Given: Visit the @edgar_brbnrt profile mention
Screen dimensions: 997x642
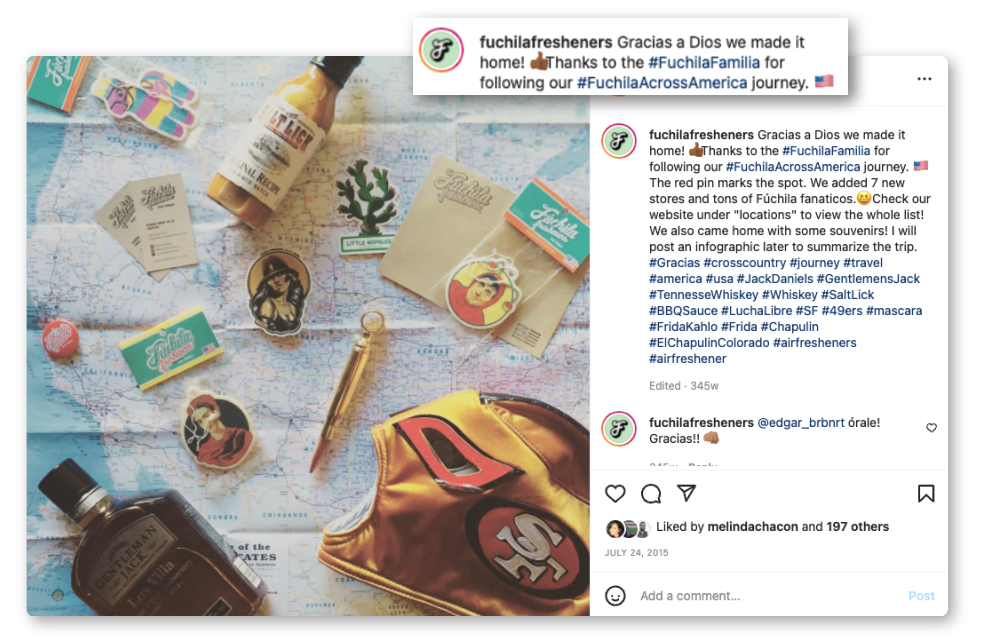Looking at the screenshot, I should [x=801, y=423].
